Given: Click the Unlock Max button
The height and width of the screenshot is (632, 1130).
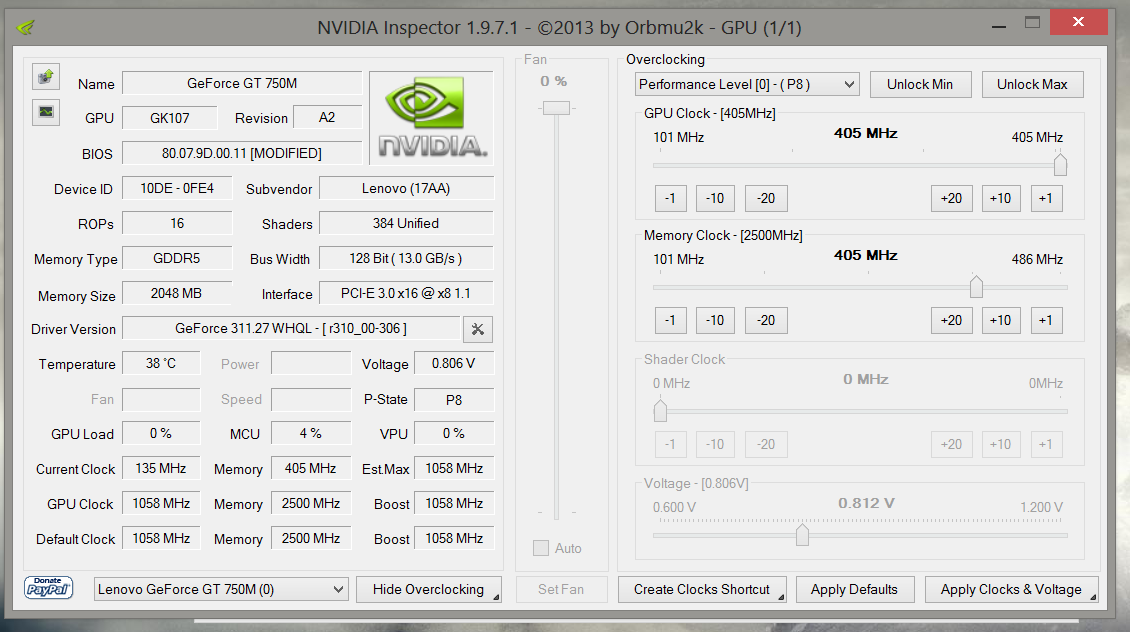Looking at the screenshot, I should click(x=1032, y=84).
